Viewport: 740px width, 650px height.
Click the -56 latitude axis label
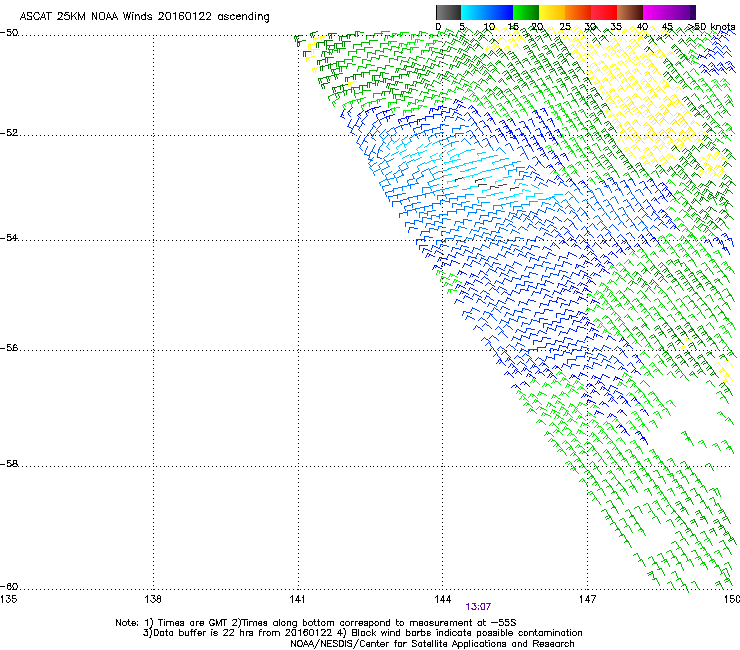(9, 347)
